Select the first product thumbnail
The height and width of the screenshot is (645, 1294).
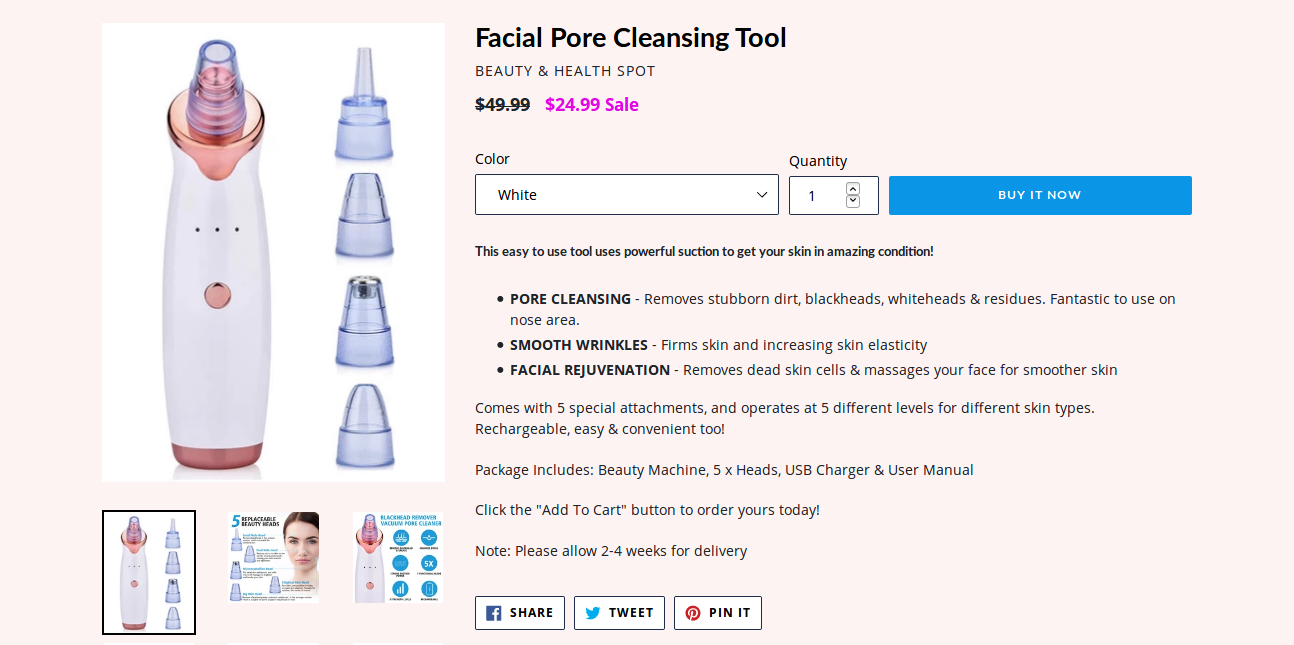click(149, 572)
